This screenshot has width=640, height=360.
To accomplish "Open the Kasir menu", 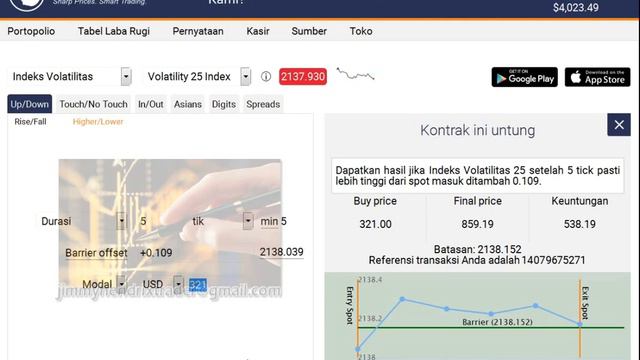I will tap(258, 31).
